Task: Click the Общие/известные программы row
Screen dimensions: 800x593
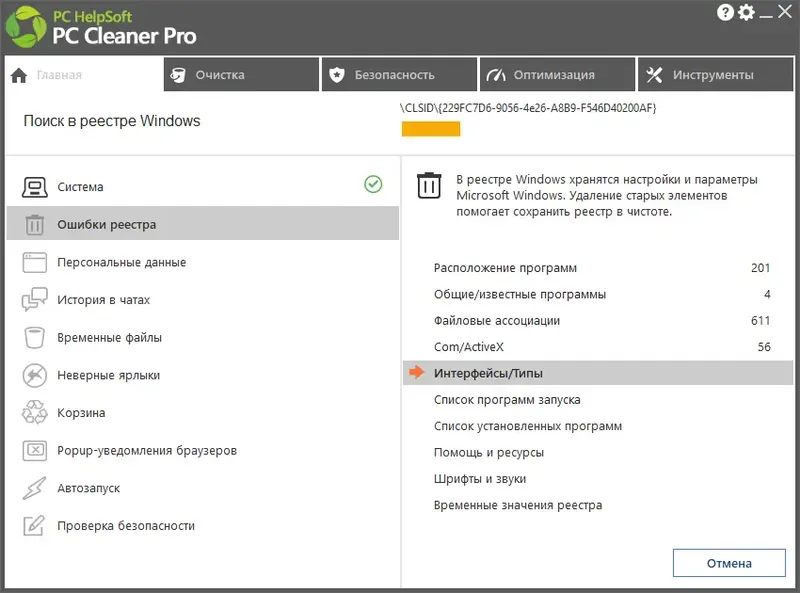Action: 598,294
